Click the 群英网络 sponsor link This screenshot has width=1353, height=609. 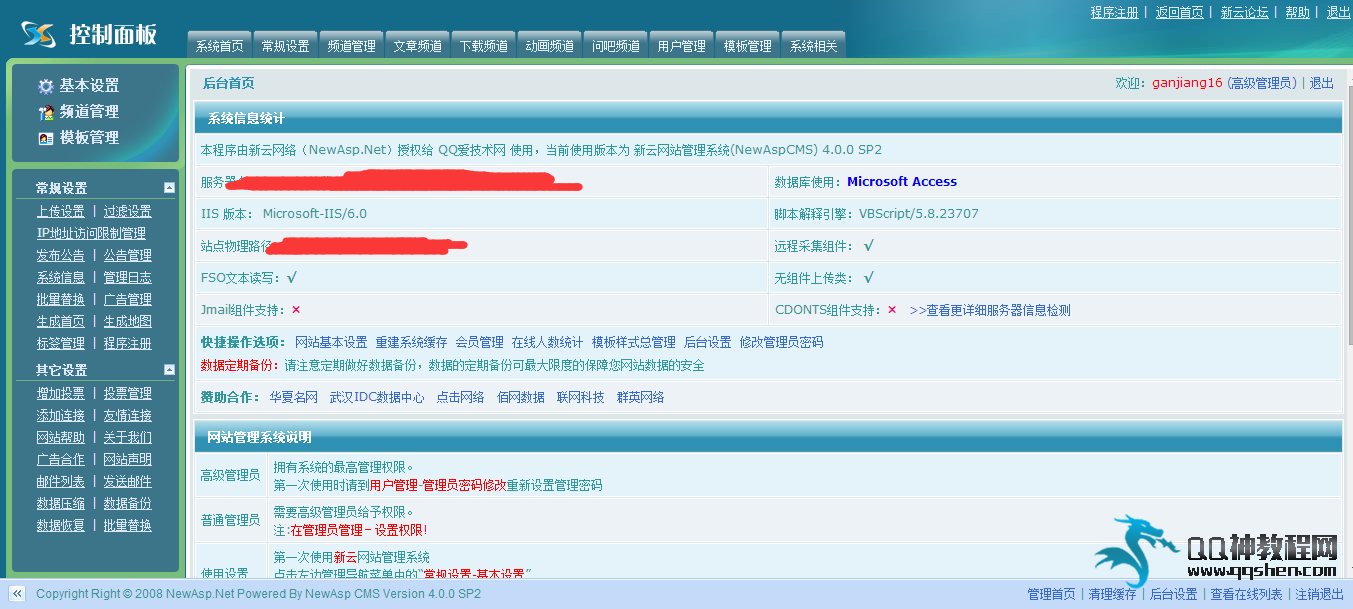click(641, 397)
